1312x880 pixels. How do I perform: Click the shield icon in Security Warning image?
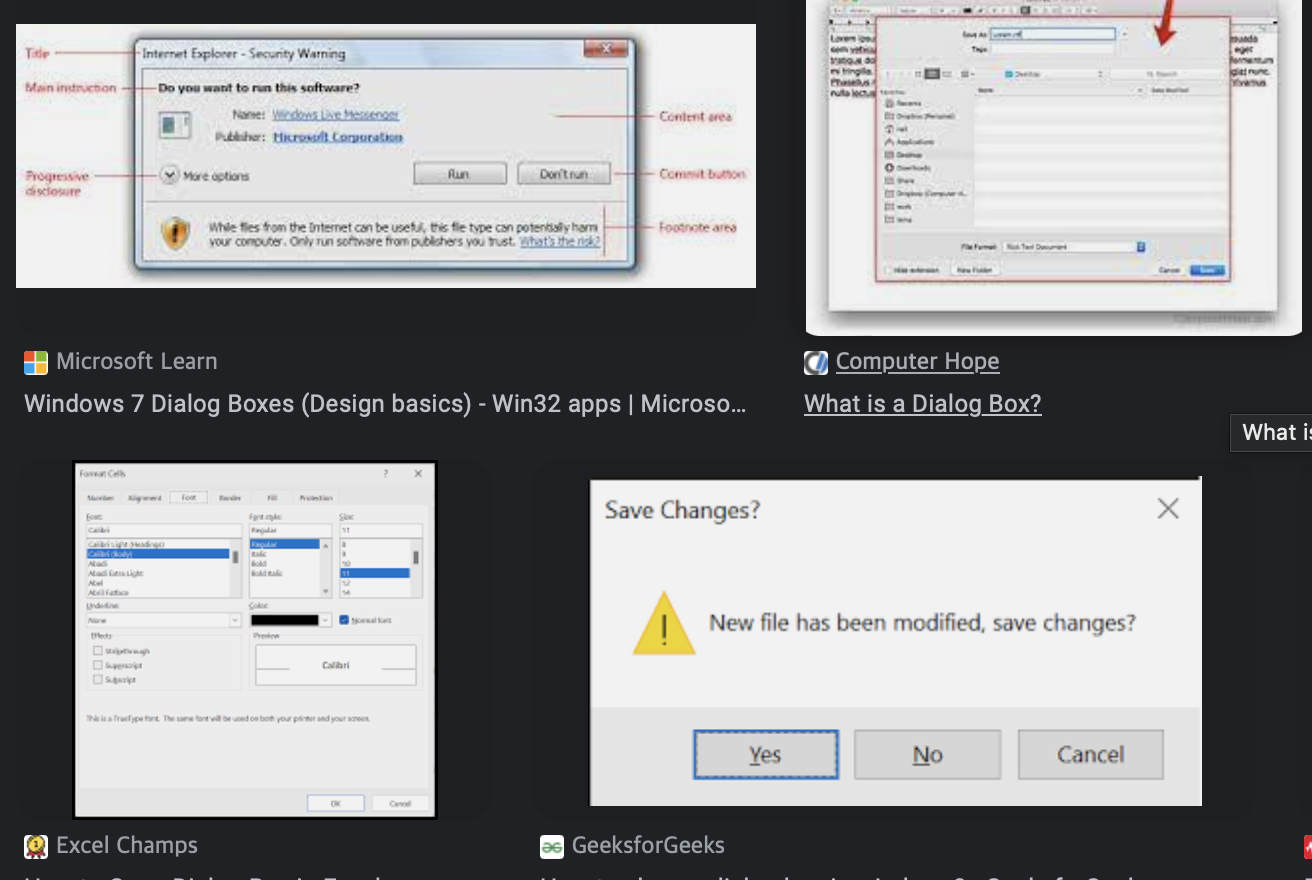coord(176,233)
